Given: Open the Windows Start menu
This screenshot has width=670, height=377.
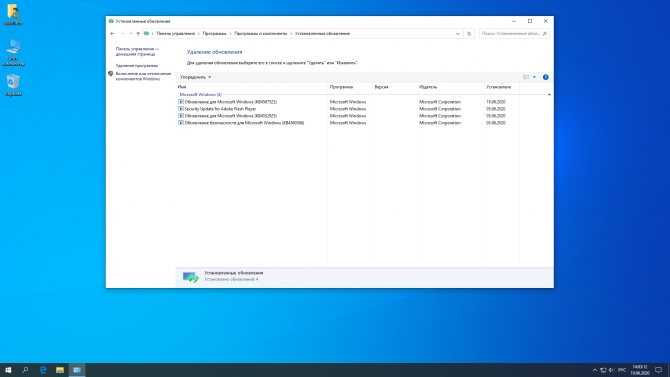Looking at the screenshot, I should point(8,370).
